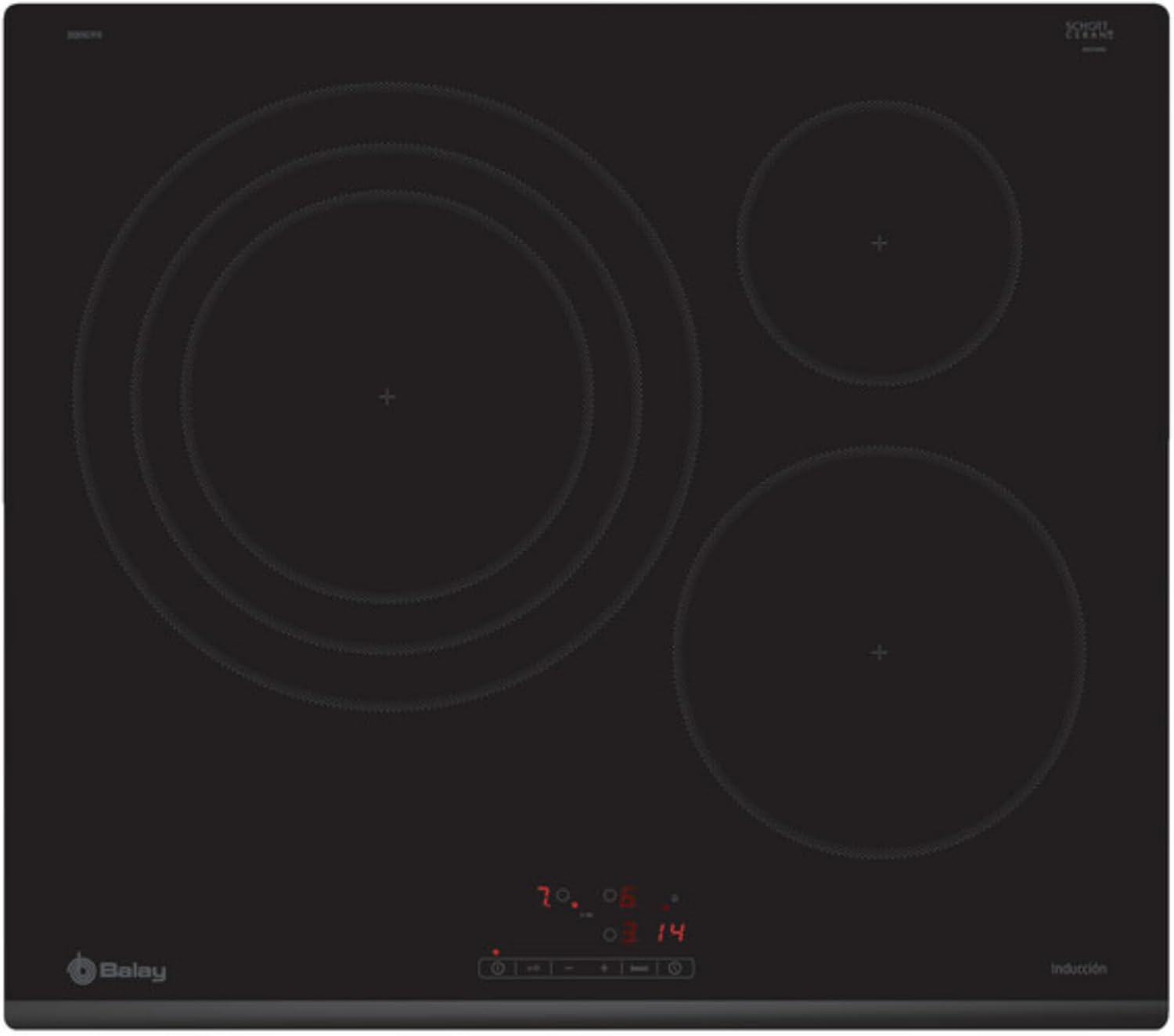Toggle the zone selector beside level 6
Screen dimensions: 1174x1036
tap(609, 894)
